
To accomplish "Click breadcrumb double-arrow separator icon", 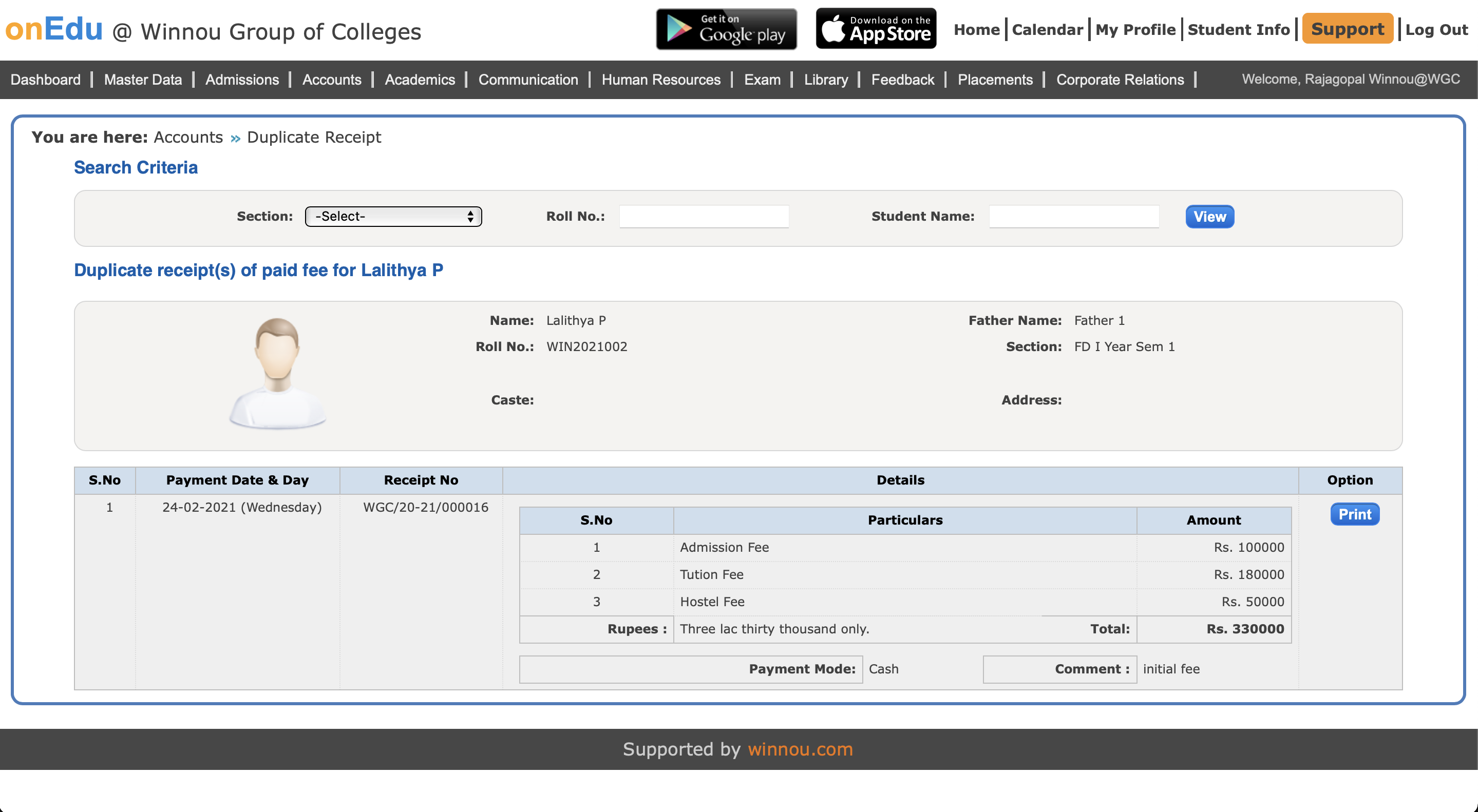I will [235, 138].
